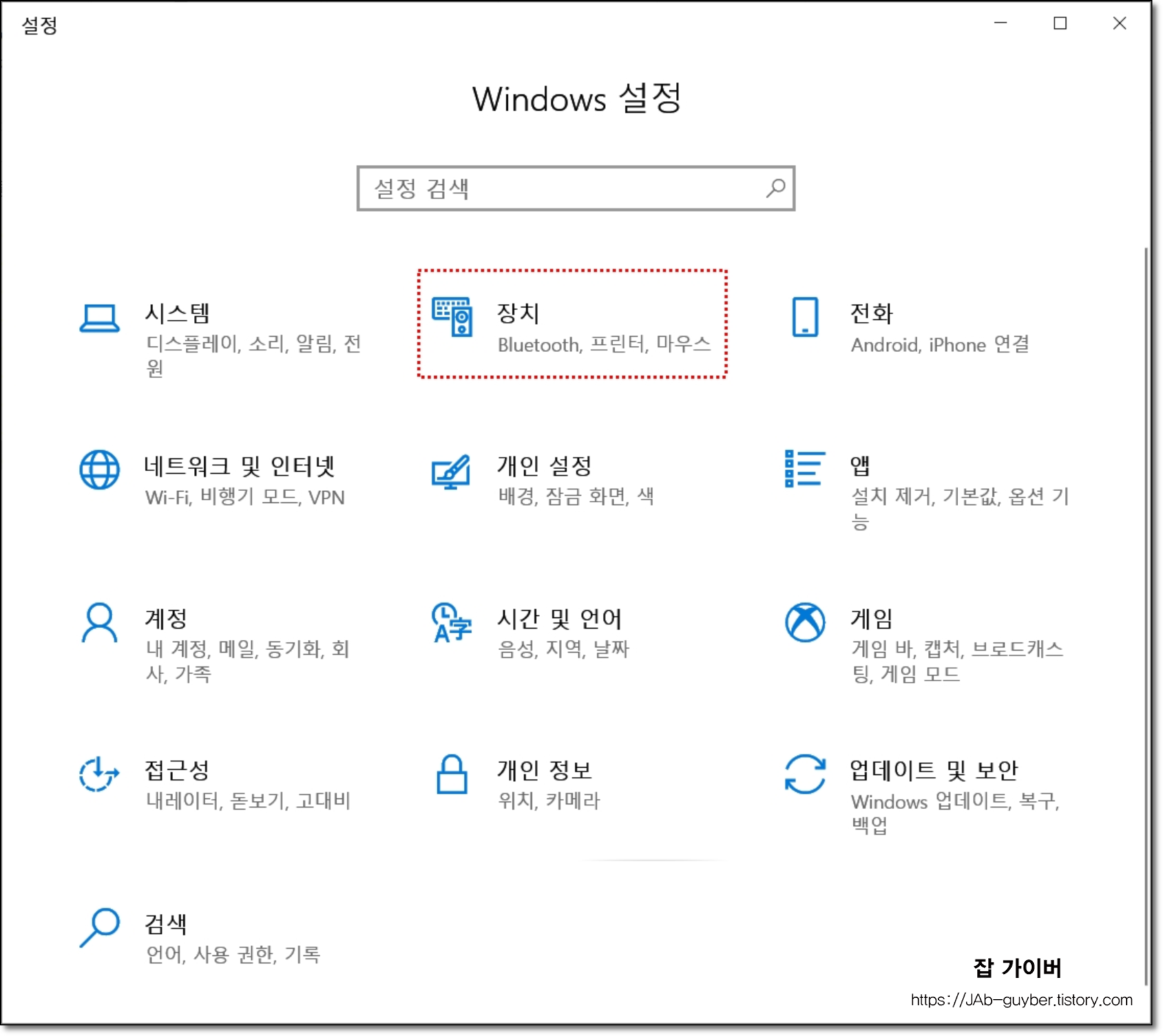
Task: Select the 앱 list icon
Action: [x=804, y=469]
